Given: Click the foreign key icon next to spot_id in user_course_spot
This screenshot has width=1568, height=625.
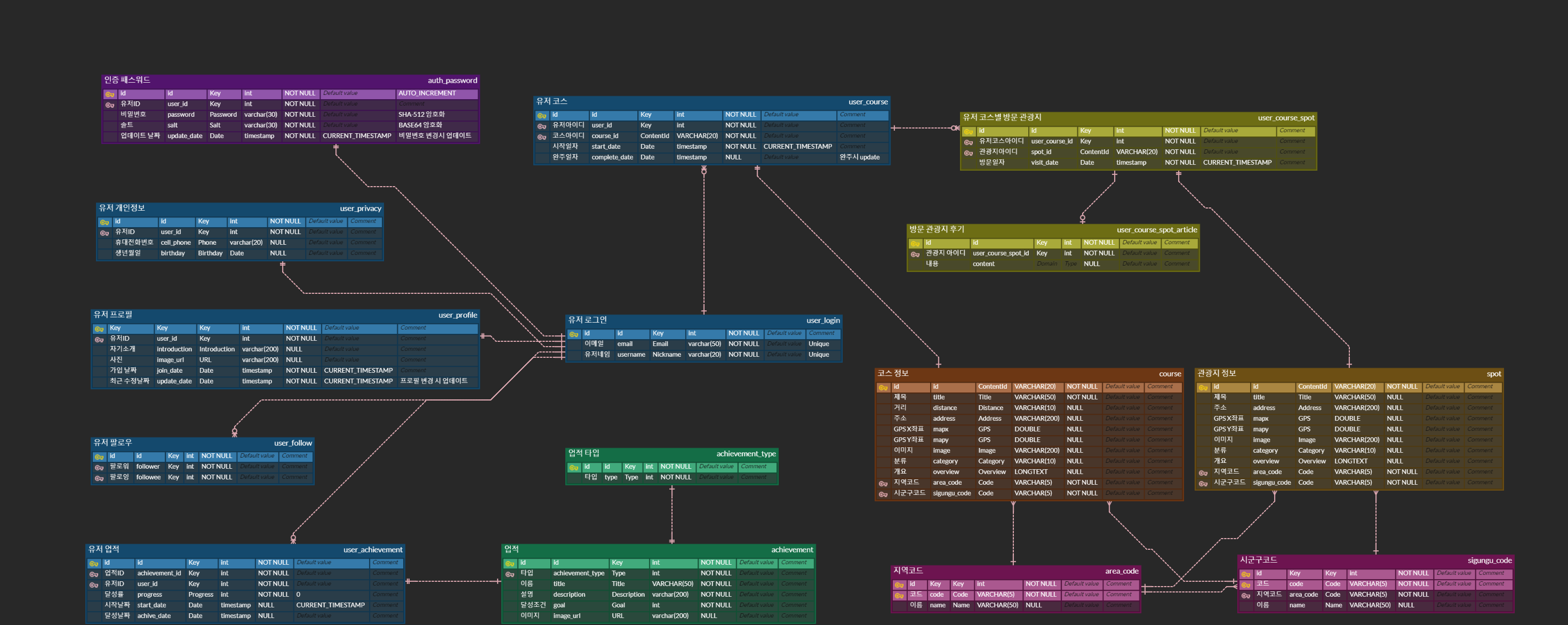Looking at the screenshot, I should 968,153.
